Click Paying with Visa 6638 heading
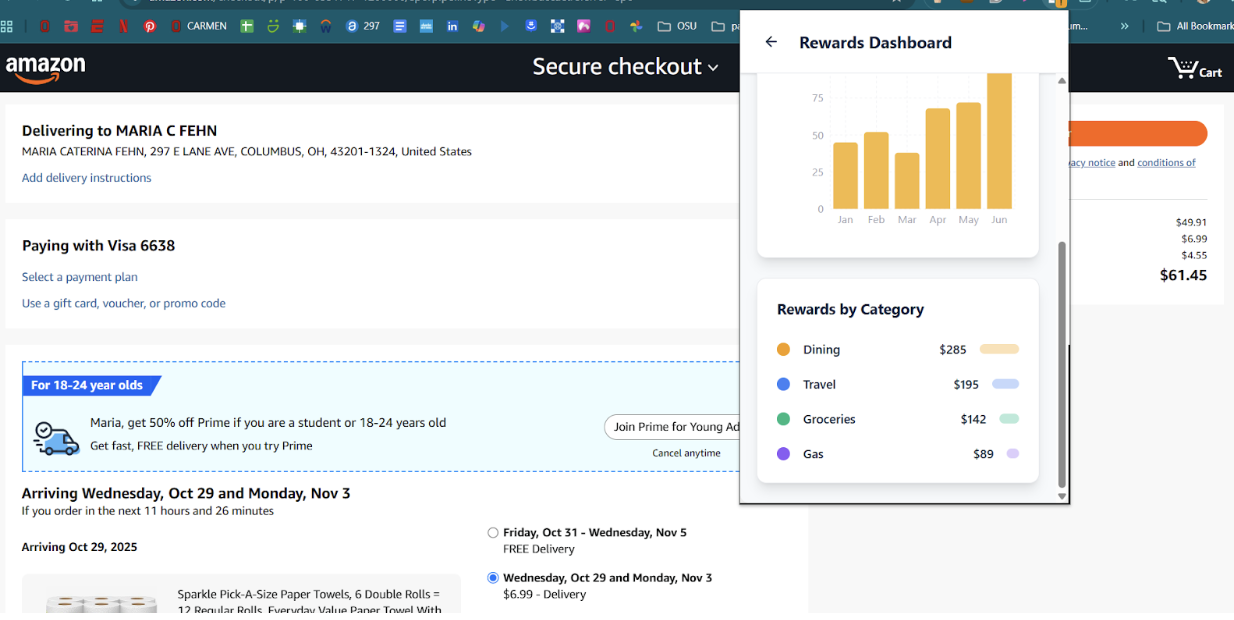This screenshot has height=620, width=1234. [98, 245]
